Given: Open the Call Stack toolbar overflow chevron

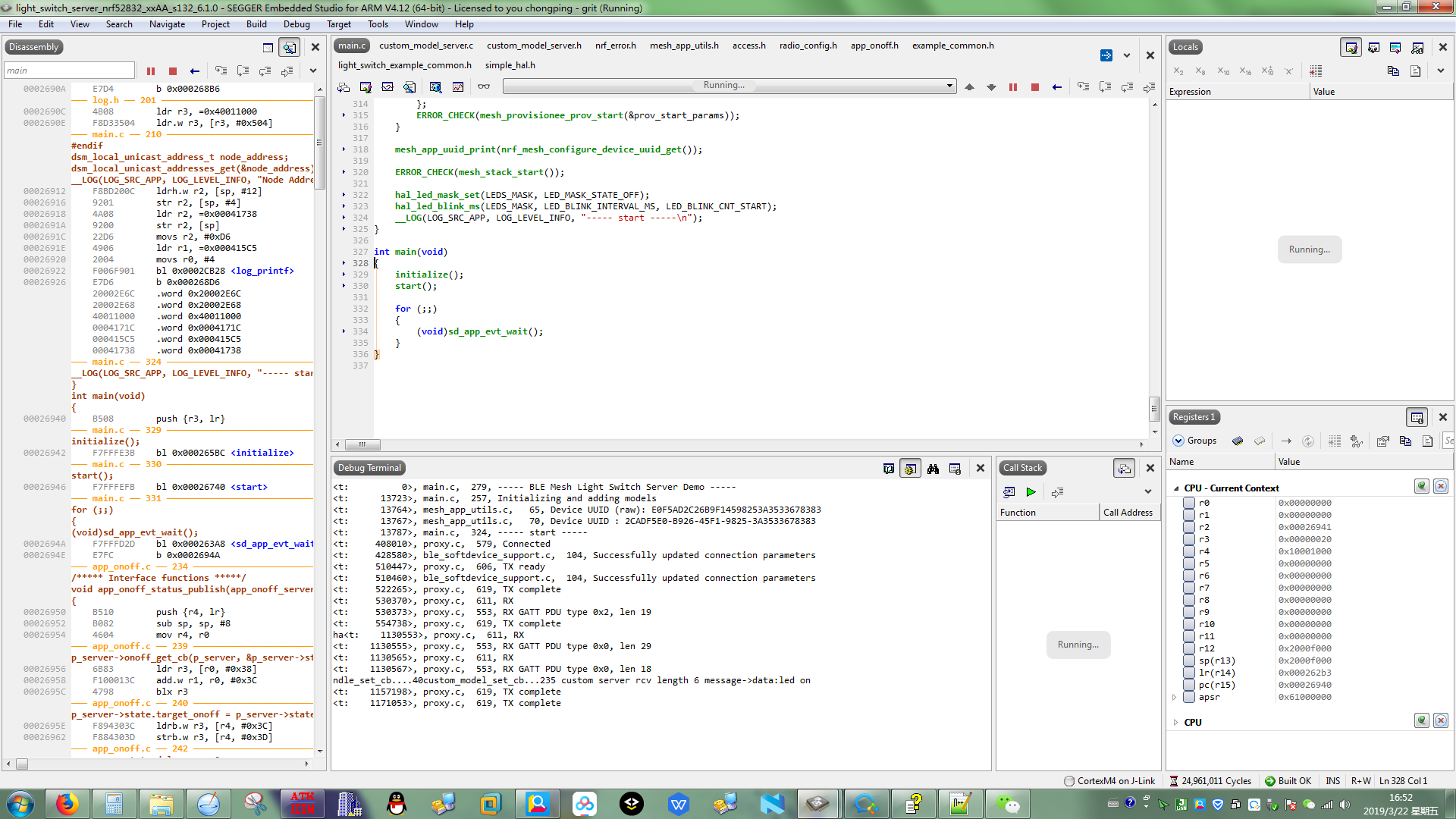Looking at the screenshot, I should [1148, 492].
